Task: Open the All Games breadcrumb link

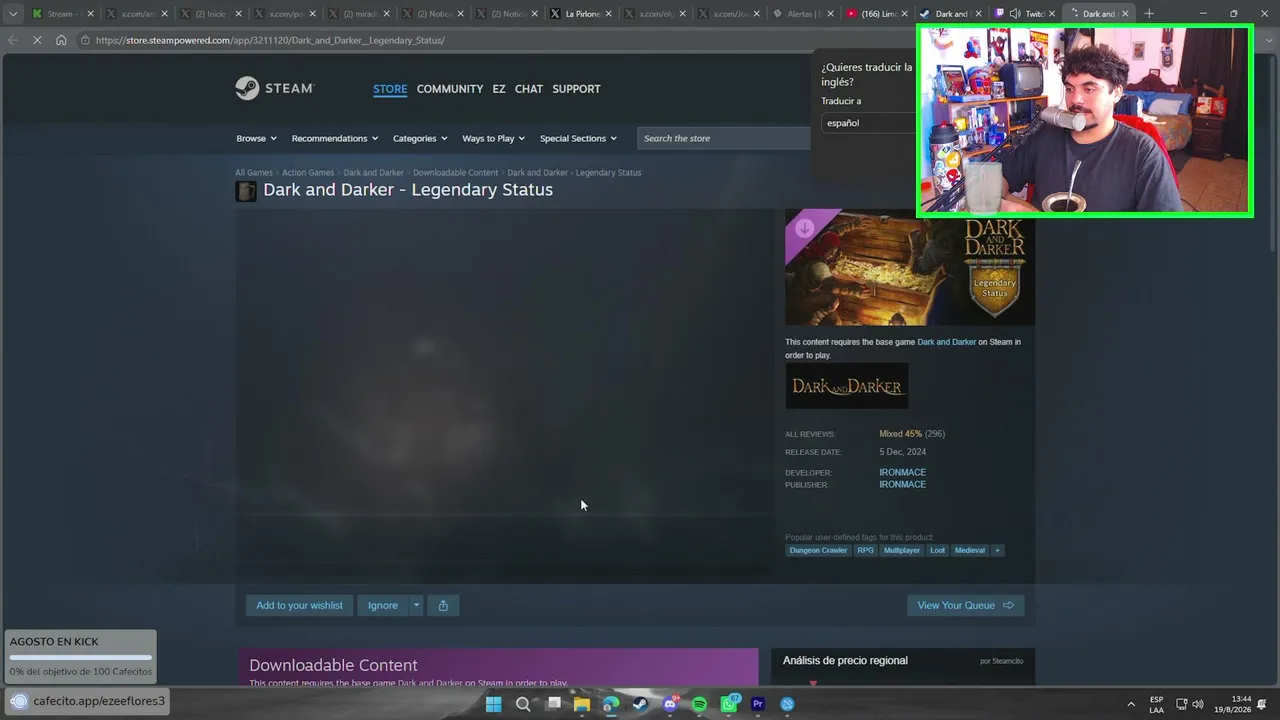Action: (x=254, y=173)
